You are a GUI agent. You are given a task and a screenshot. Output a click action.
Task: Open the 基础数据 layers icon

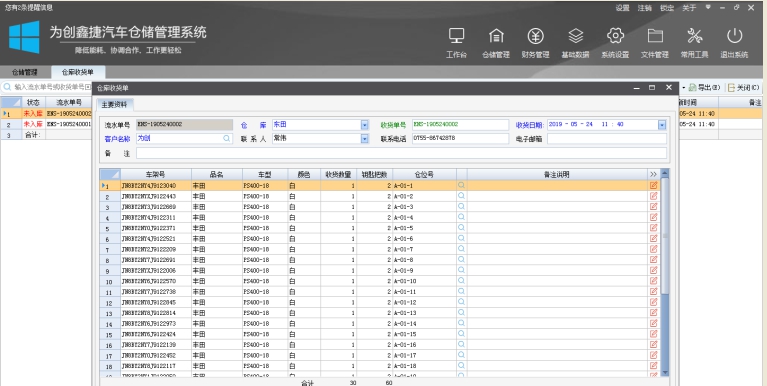[x=576, y=43]
